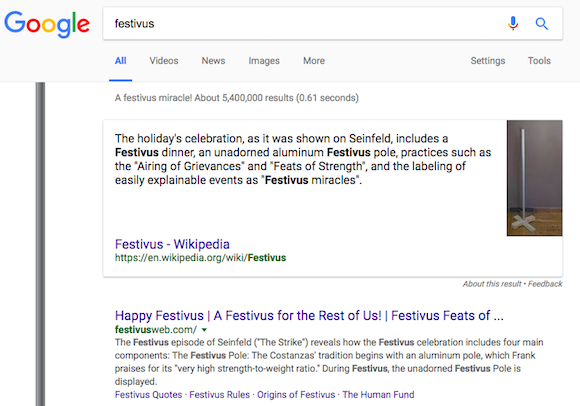Open the Festivus - Wikipedia link
The height and width of the screenshot is (406, 580).
pos(172,244)
